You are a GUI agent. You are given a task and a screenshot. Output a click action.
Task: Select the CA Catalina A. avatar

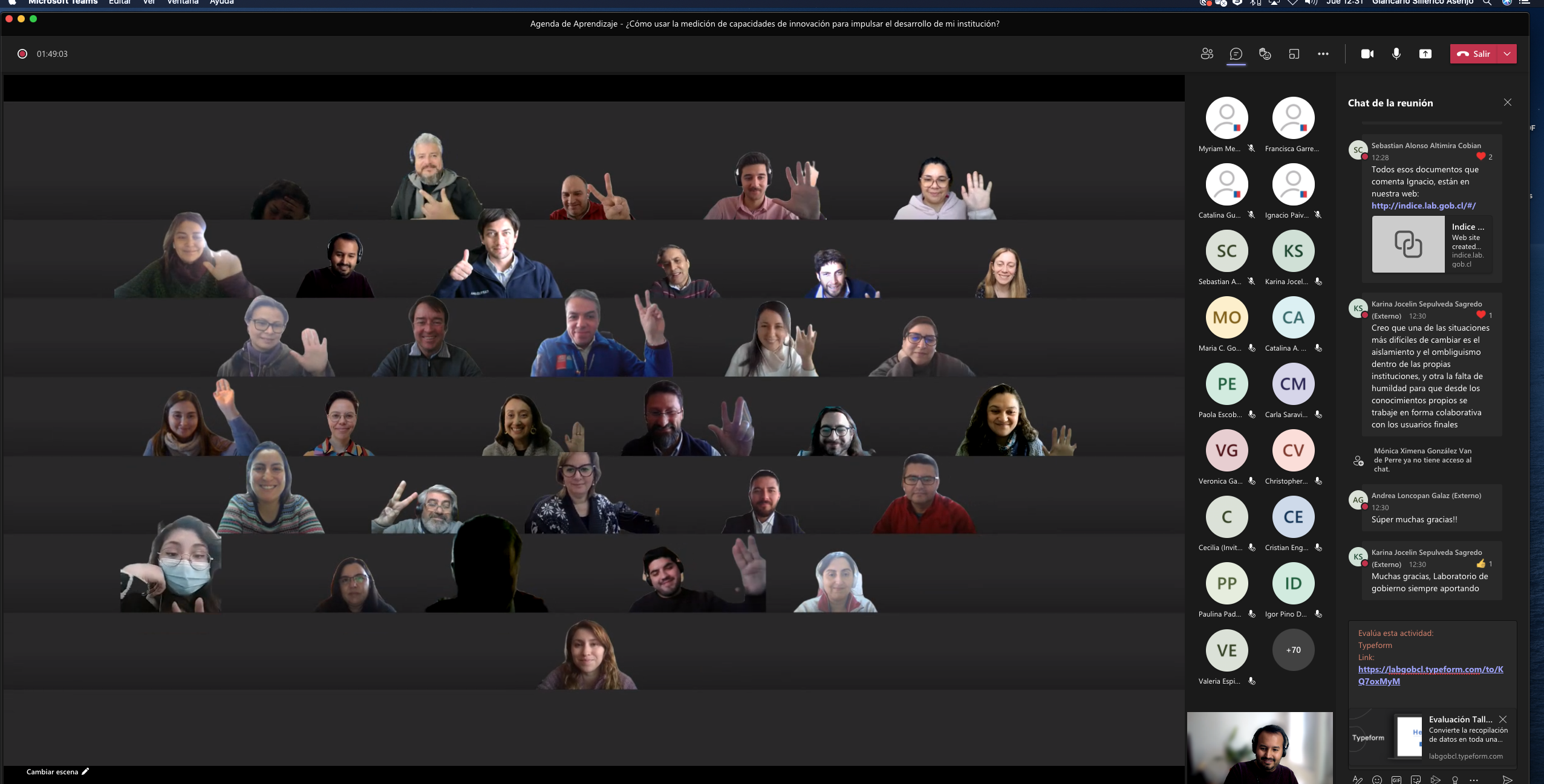(x=1293, y=317)
